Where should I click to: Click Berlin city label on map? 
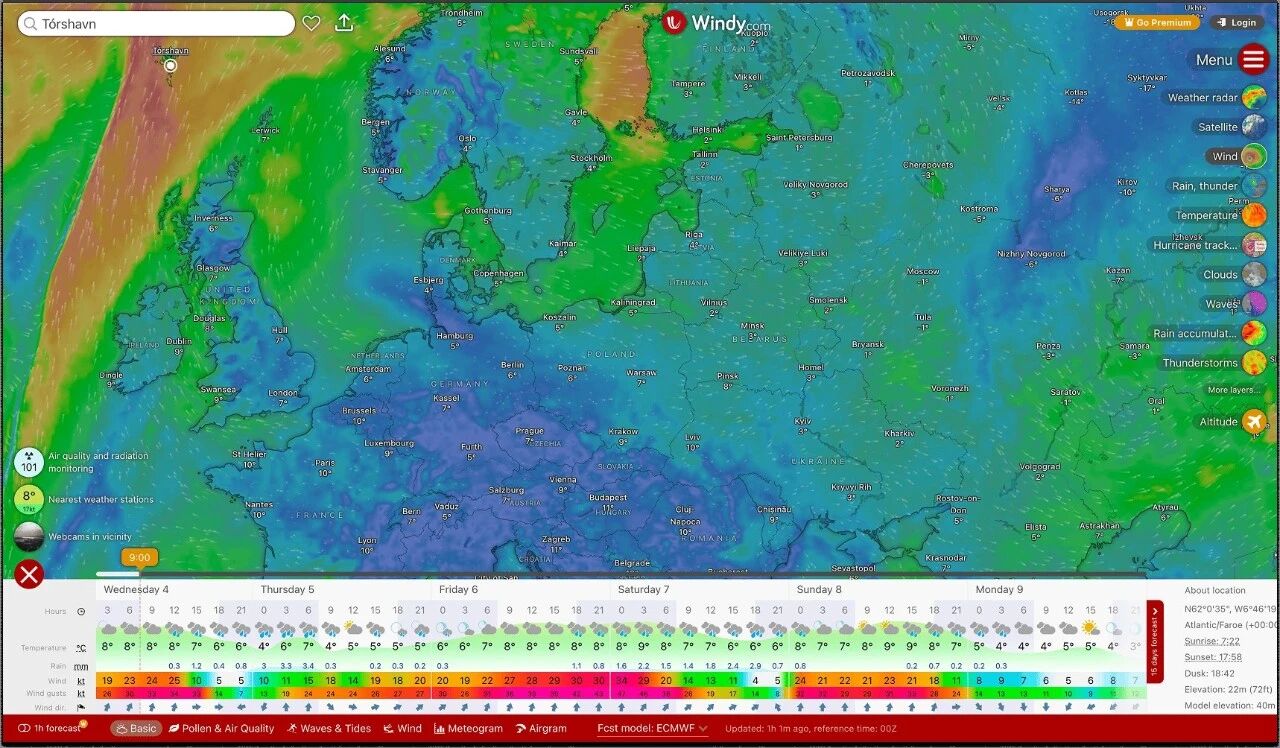click(x=512, y=365)
